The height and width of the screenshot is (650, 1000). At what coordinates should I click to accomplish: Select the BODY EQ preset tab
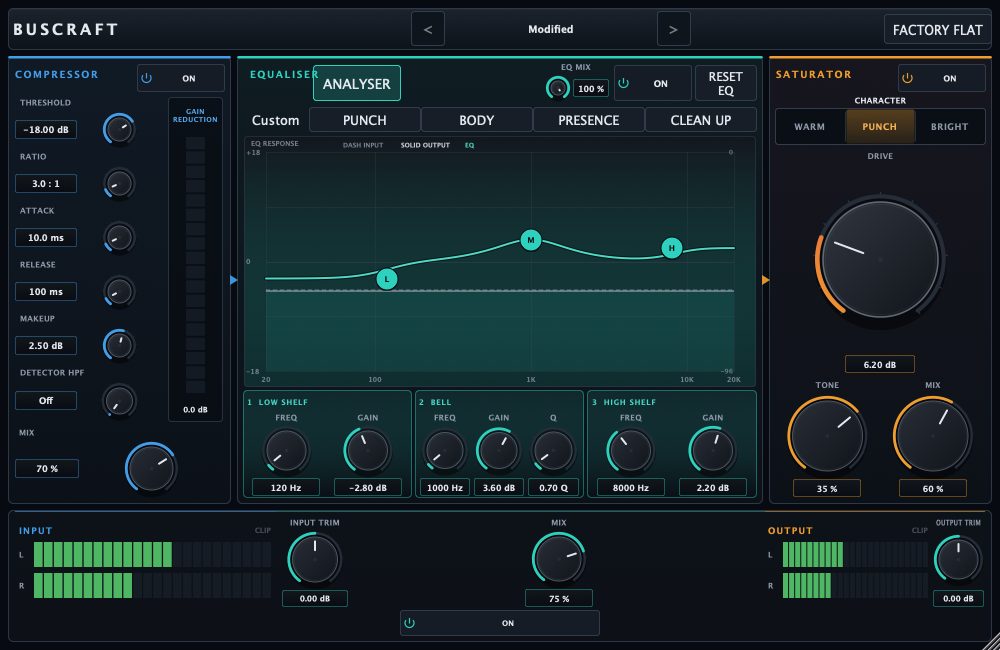[476, 121]
